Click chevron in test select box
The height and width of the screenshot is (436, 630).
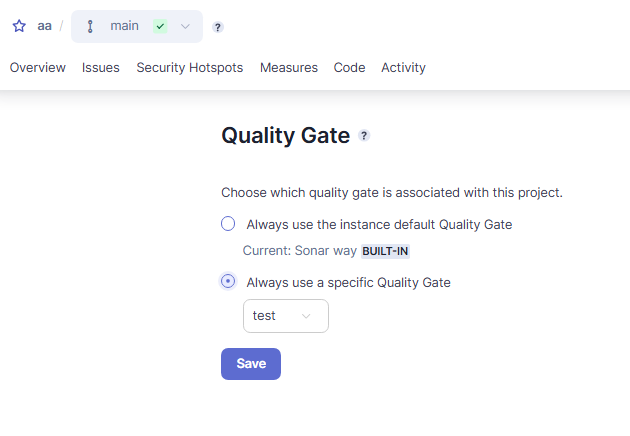pyautogui.click(x=306, y=316)
